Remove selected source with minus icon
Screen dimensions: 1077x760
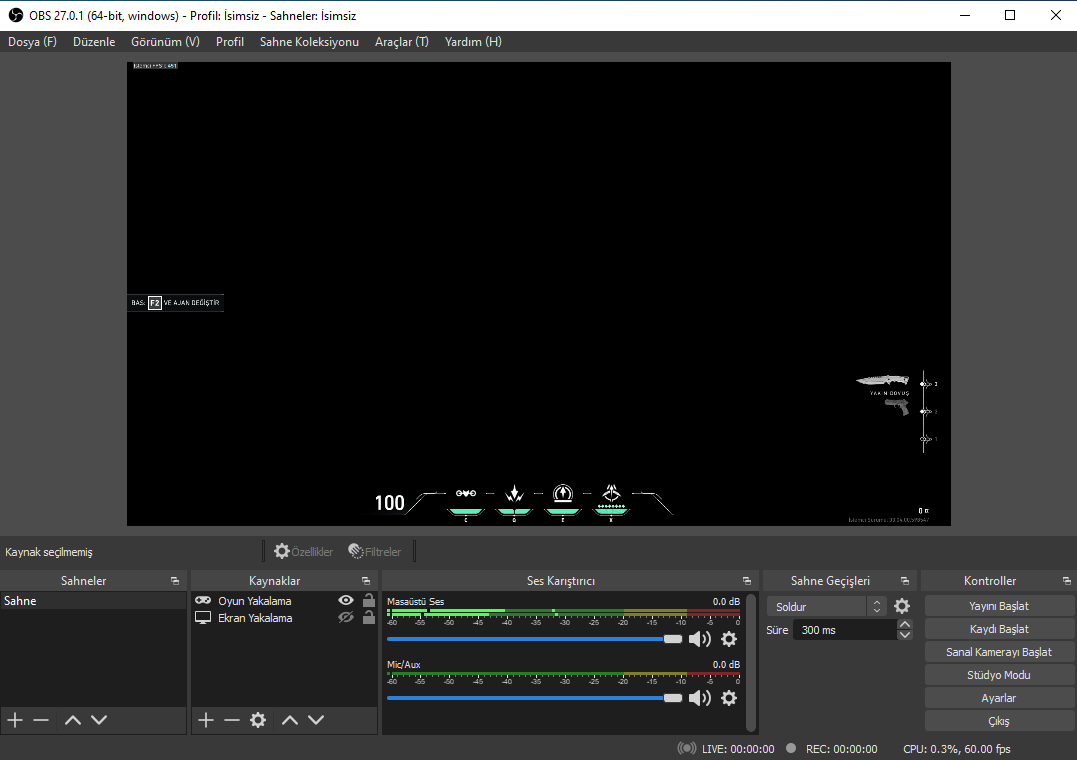(232, 720)
